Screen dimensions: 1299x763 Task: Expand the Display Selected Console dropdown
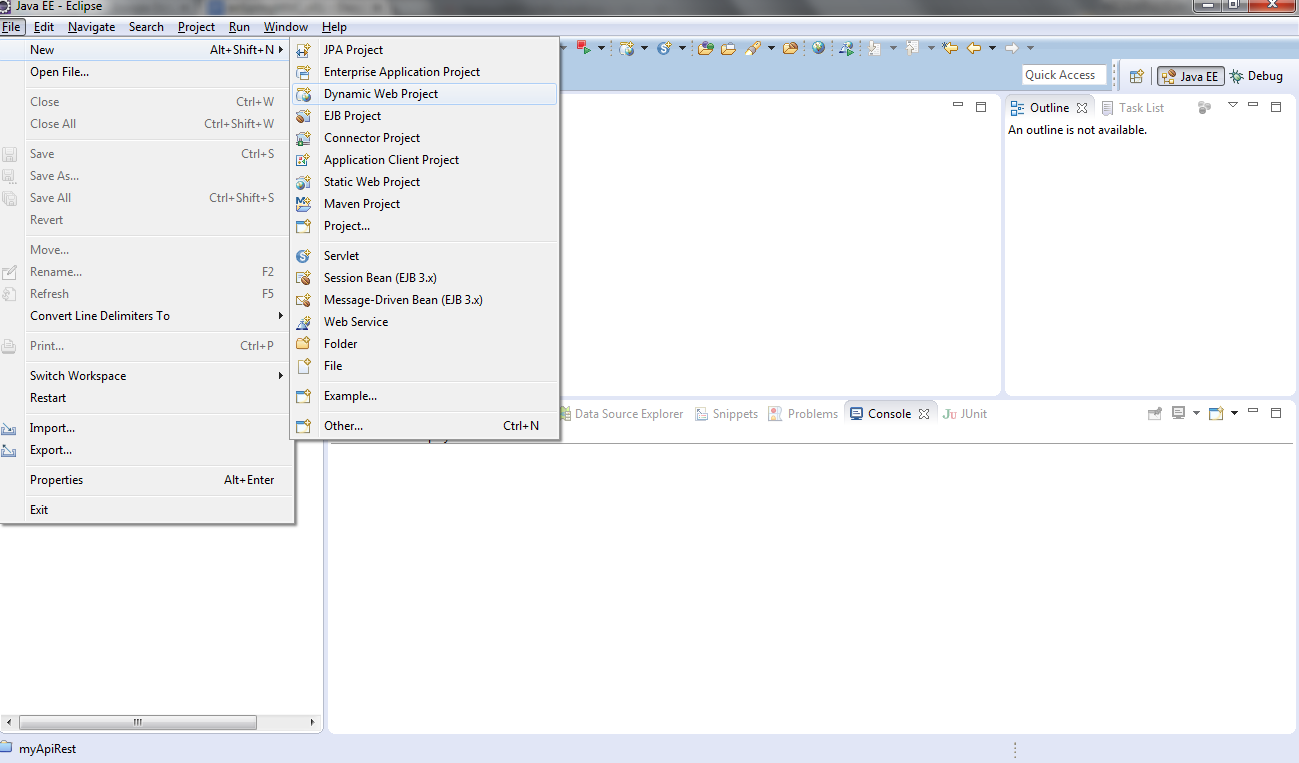(x=1196, y=413)
